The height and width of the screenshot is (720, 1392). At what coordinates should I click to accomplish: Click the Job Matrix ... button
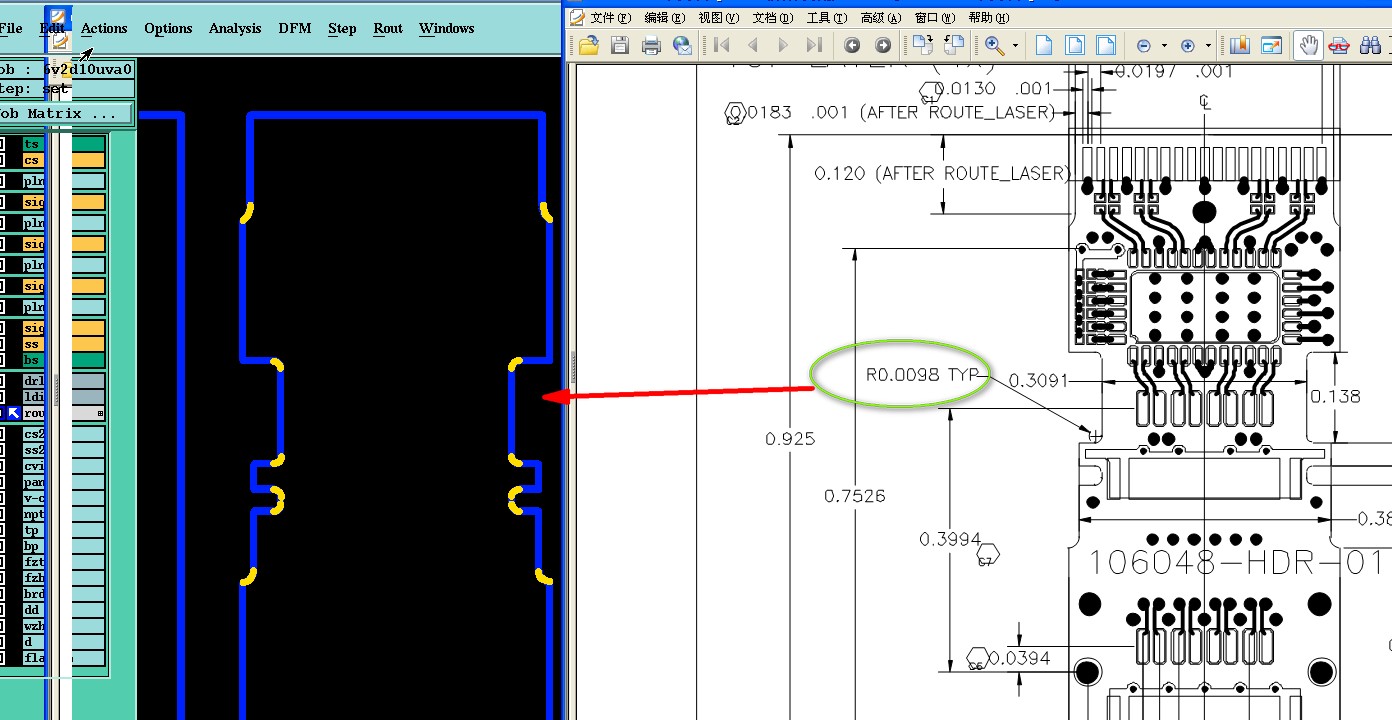click(x=66, y=114)
